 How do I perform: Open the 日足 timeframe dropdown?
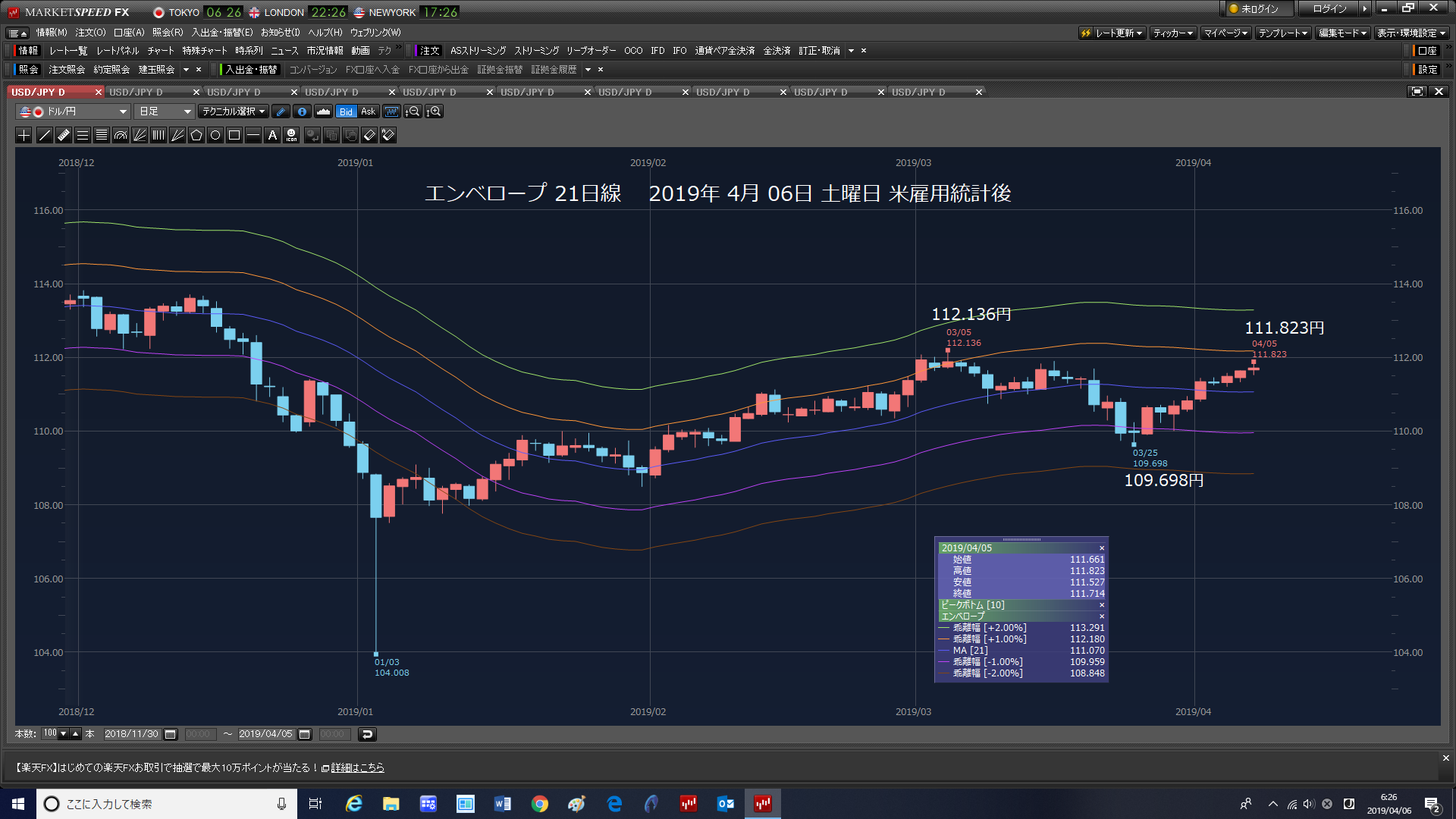coord(165,111)
